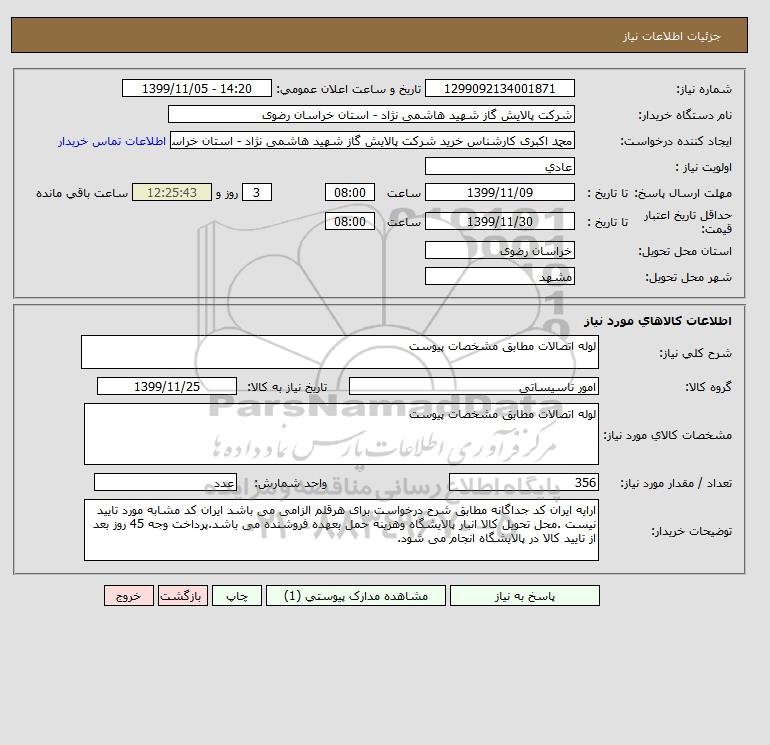Click the نام دستگاه خریدار field

(371, 114)
